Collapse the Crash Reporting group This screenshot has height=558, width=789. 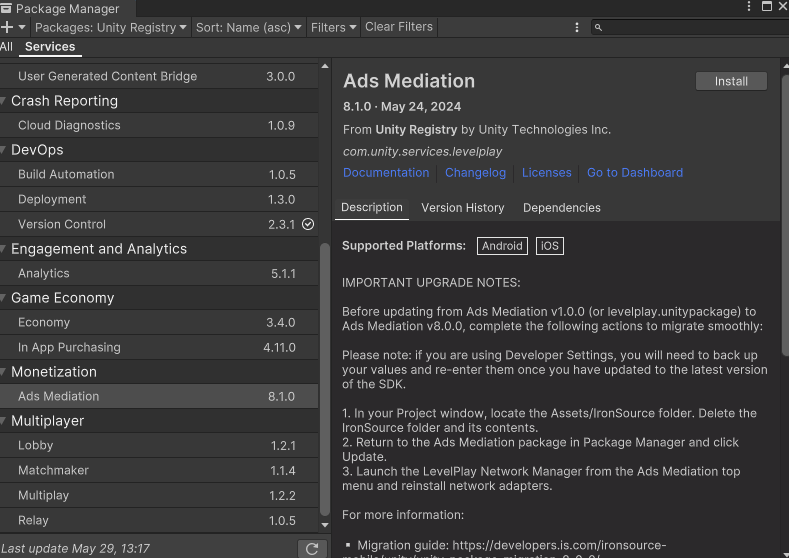[3, 101]
